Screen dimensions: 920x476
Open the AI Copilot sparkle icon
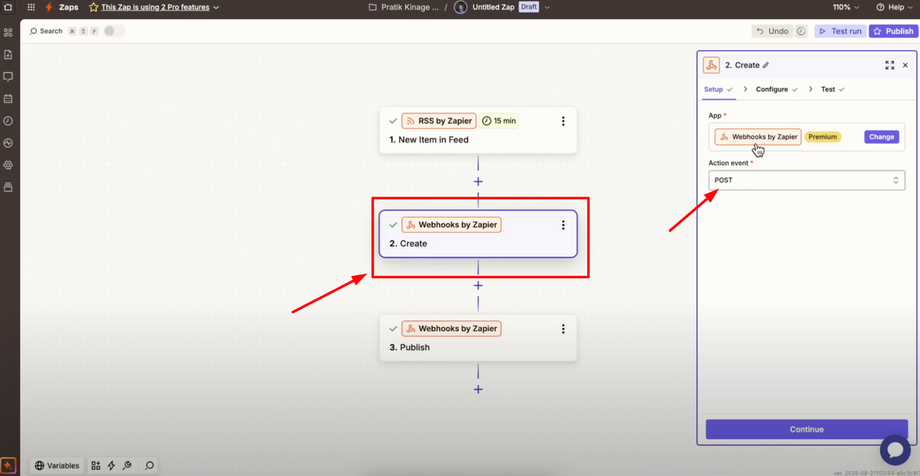8,465
